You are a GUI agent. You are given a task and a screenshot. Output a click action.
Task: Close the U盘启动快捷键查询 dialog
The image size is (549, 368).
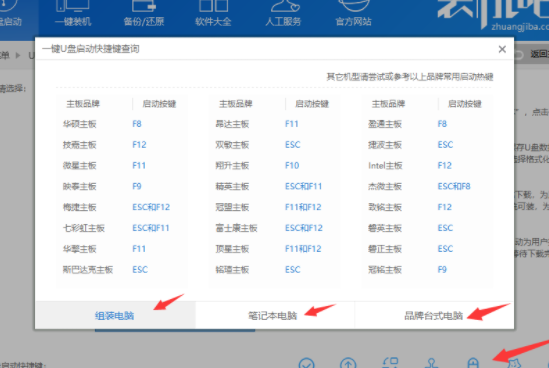502,49
